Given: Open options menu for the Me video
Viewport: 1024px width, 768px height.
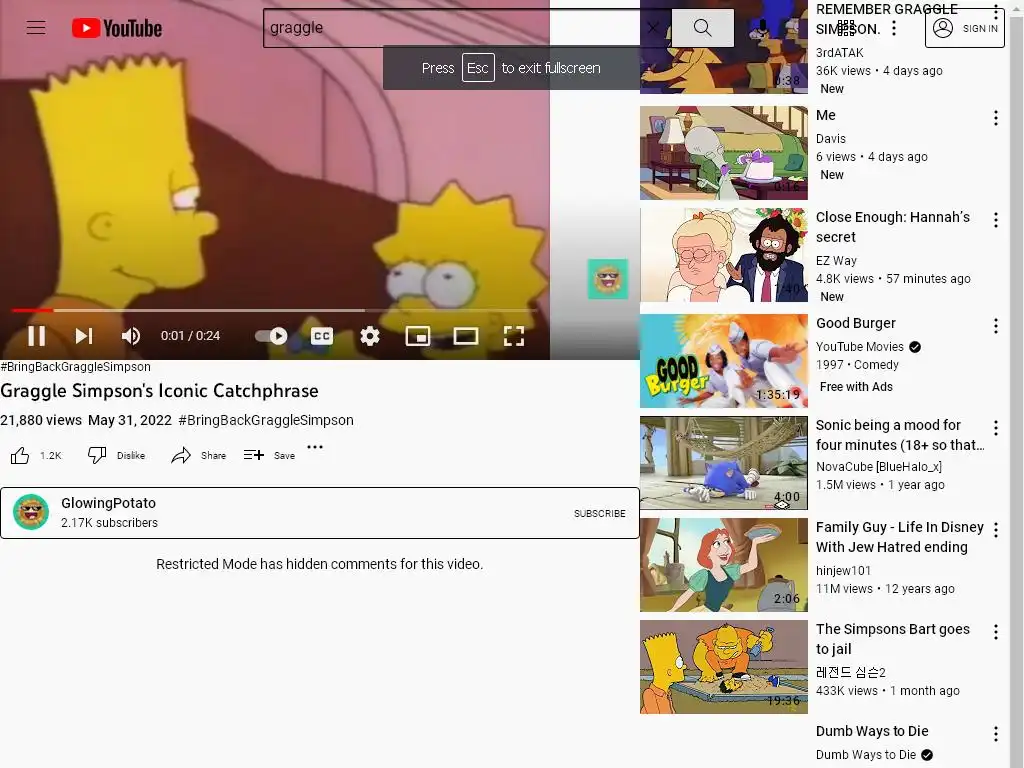Looking at the screenshot, I should click(996, 118).
